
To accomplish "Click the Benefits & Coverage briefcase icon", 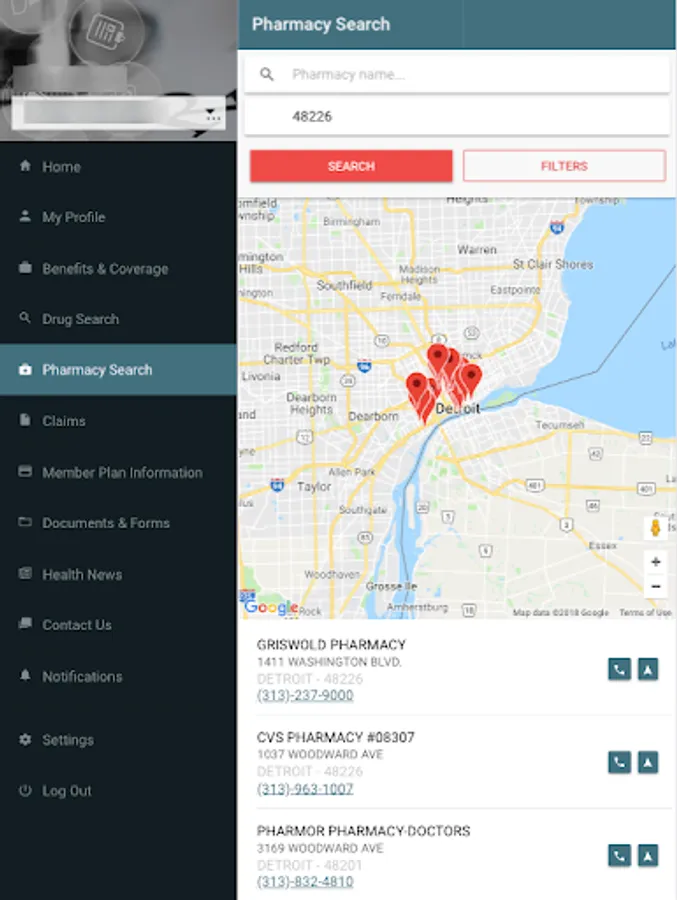I will coord(25,267).
